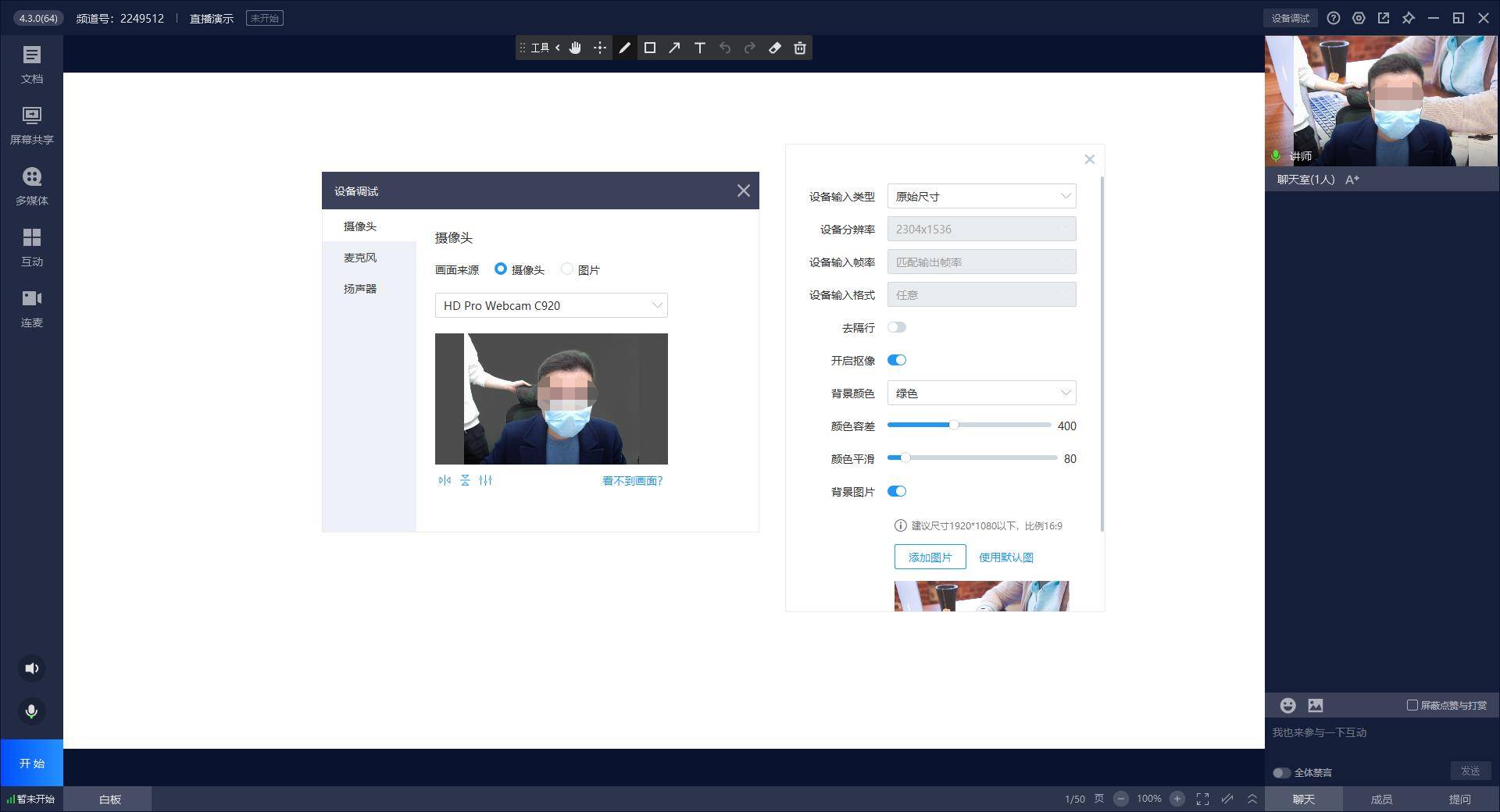1500x812 pixels.
Task: Choose the rectangle shape tool
Action: 649,48
